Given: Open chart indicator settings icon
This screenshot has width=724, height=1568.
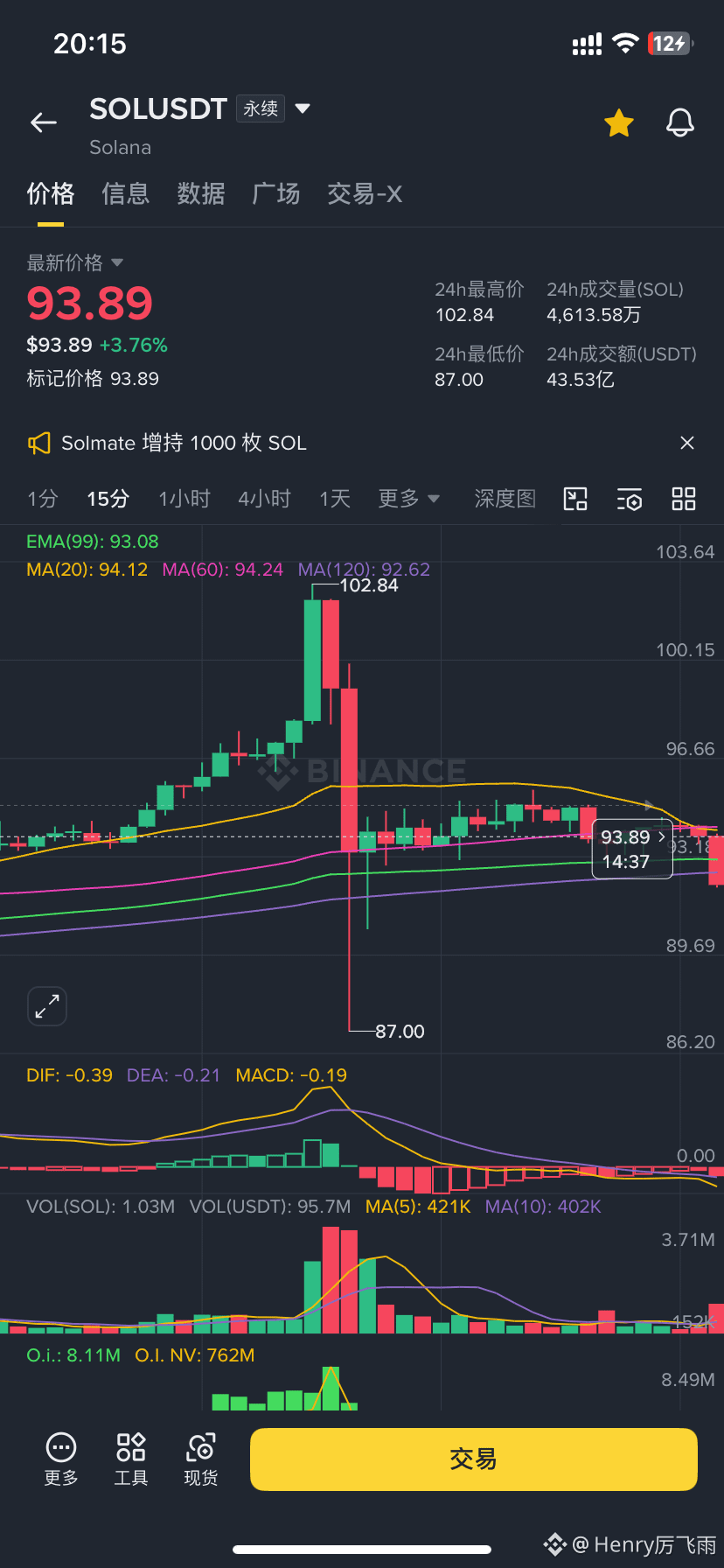Looking at the screenshot, I should [630, 499].
